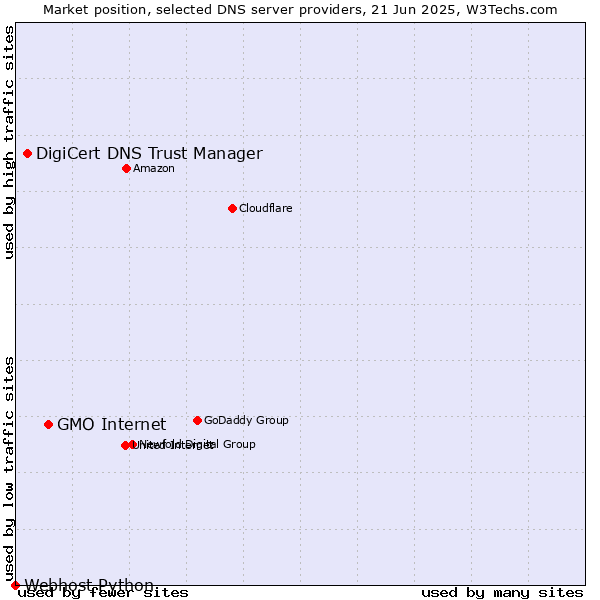
Task: Click the 'used by fewer sites' axis label
Action: pyautogui.click(x=103, y=593)
